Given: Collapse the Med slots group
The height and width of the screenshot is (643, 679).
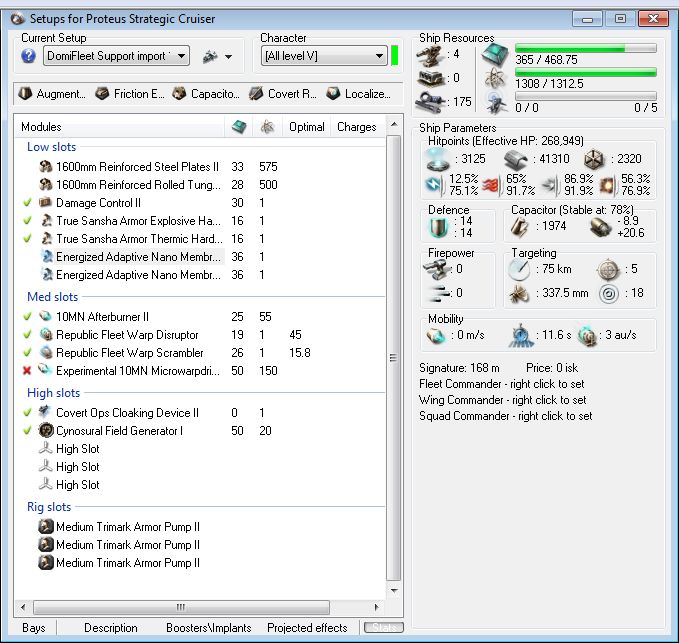Looking at the screenshot, I should click(52, 297).
